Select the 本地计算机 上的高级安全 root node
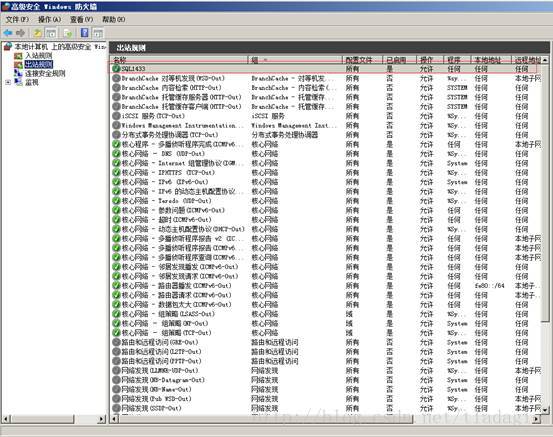This screenshot has width=553, height=437. point(59,47)
